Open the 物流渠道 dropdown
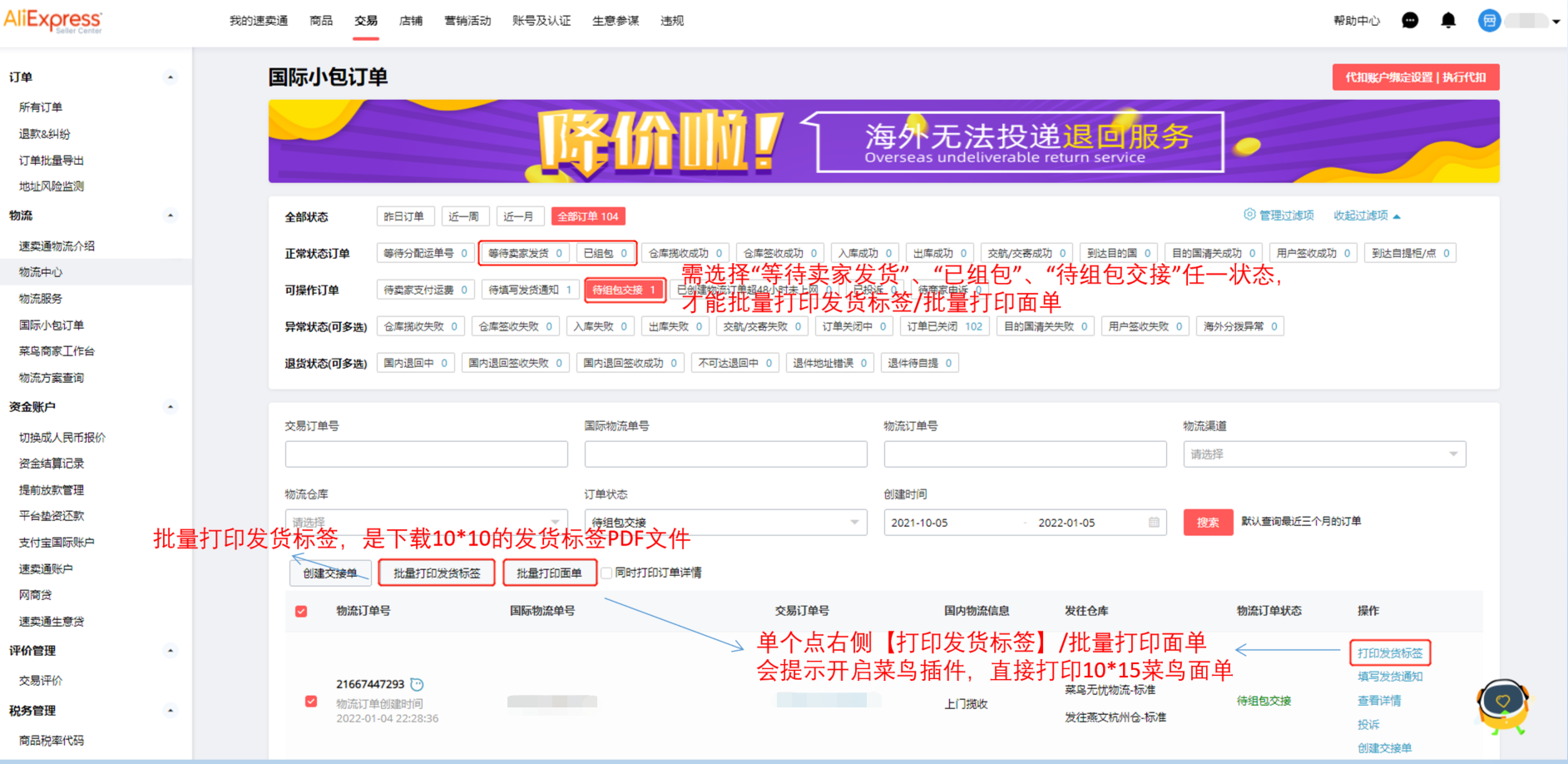1568x764 pixels. (x=1324, y=454)
